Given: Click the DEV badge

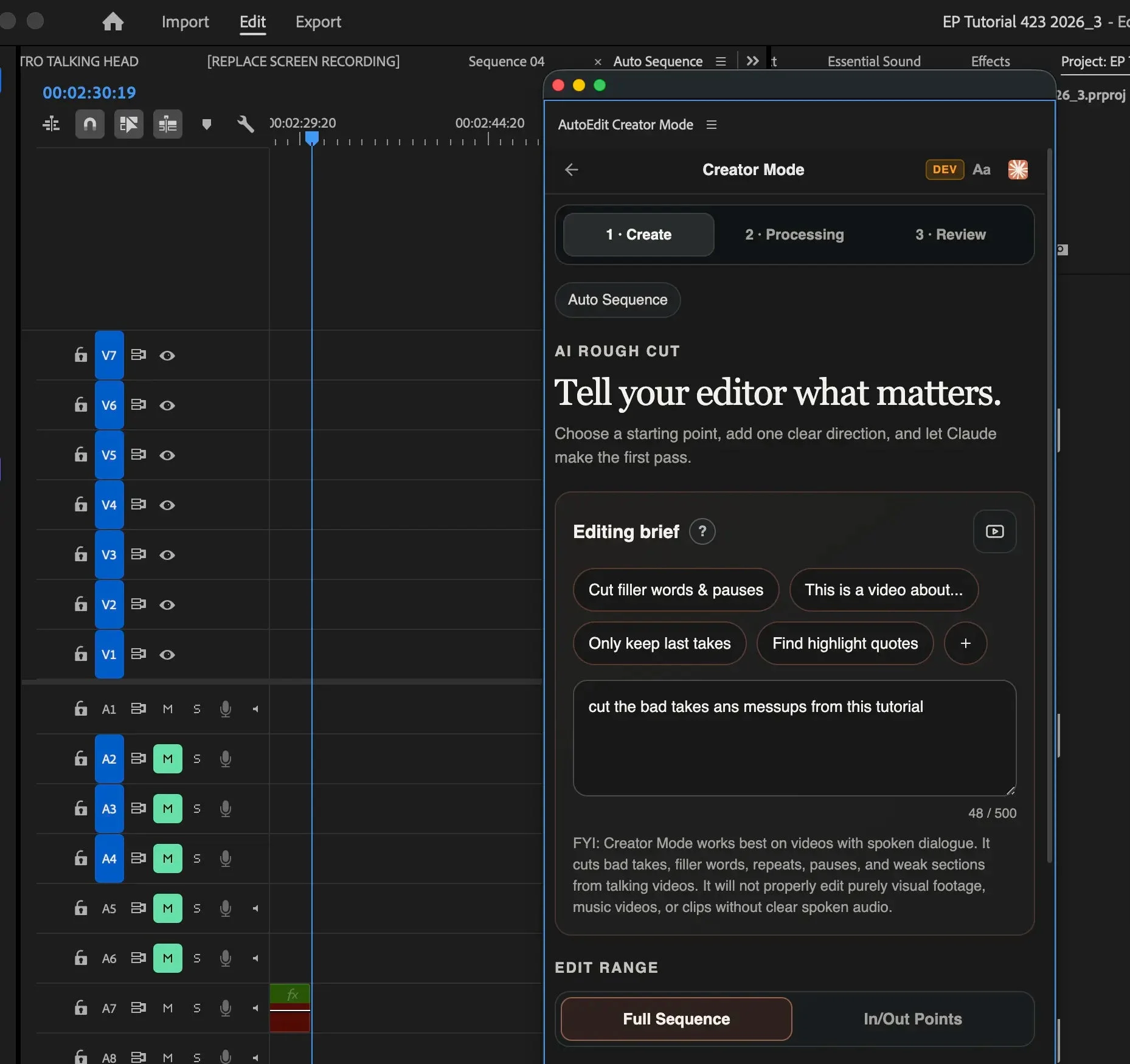Looking at the screenshot, I should pyautogui.click(x=944, y=170).
